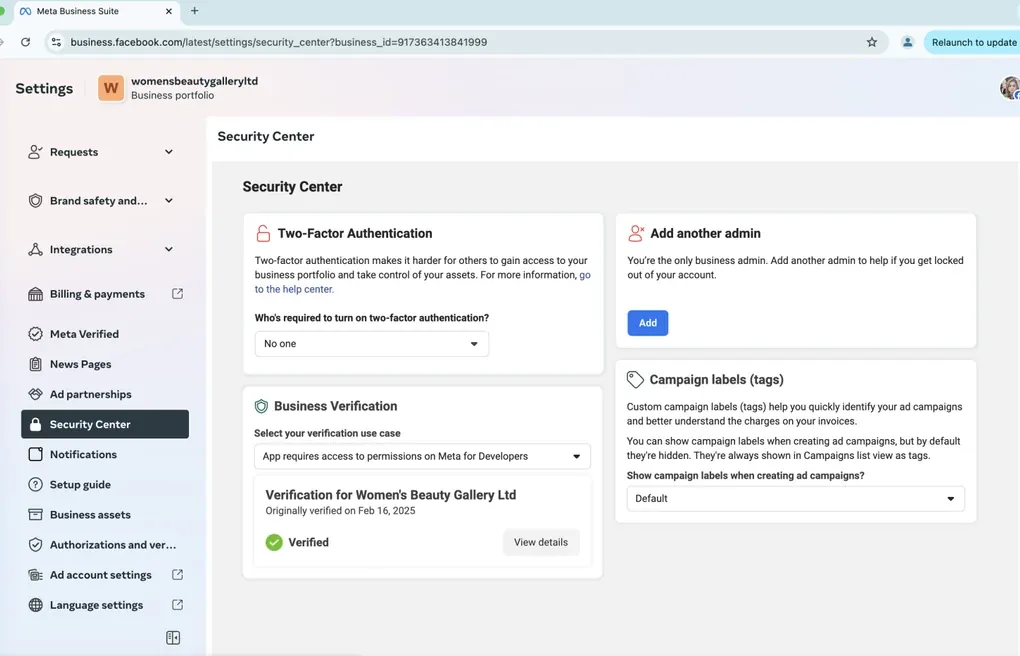Image resolution: width=1020 pixels, height=656 pixels.
Task: Open Ad partnerships in sidebar
Action: [105, 394]
